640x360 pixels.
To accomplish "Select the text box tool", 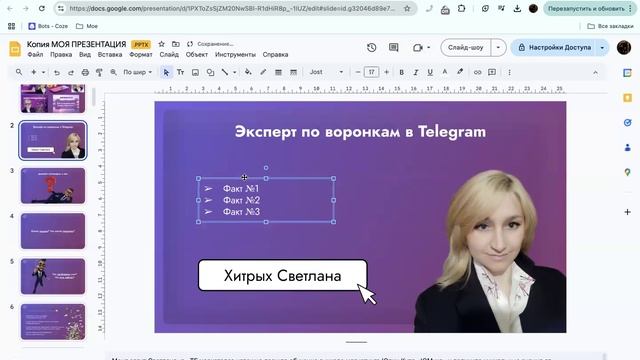I will point(180,72).
